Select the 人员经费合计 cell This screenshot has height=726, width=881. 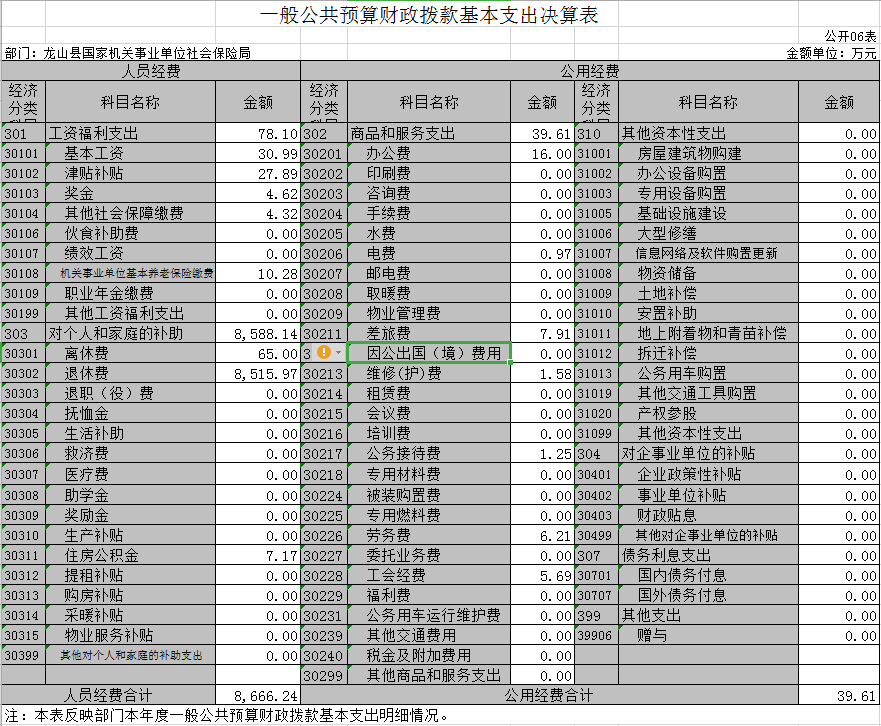pos(108,696)
